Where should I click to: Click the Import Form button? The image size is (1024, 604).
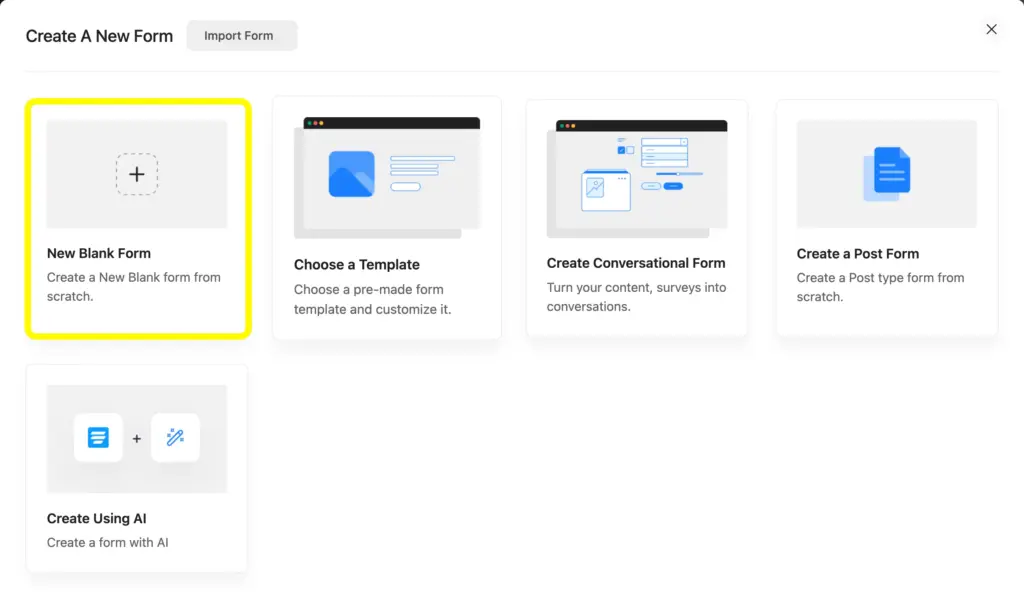pos(241,35)
